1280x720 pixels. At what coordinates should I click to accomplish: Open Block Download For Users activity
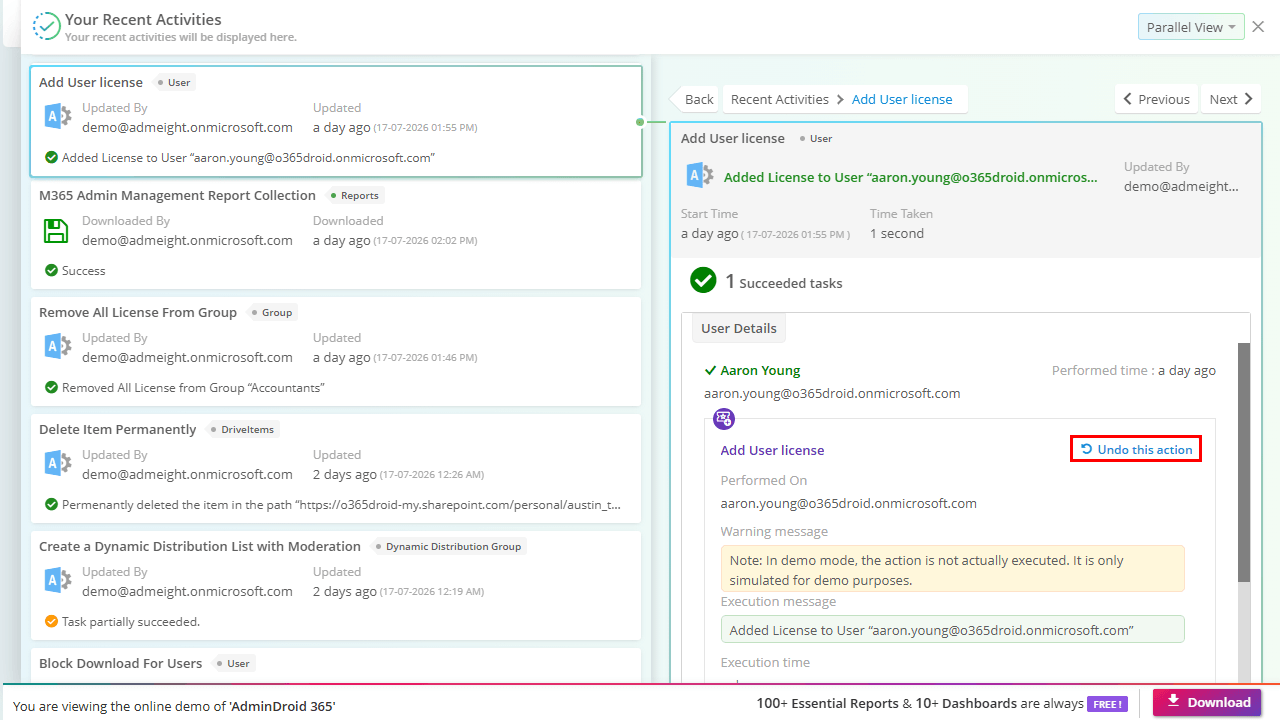click(336, 667)
